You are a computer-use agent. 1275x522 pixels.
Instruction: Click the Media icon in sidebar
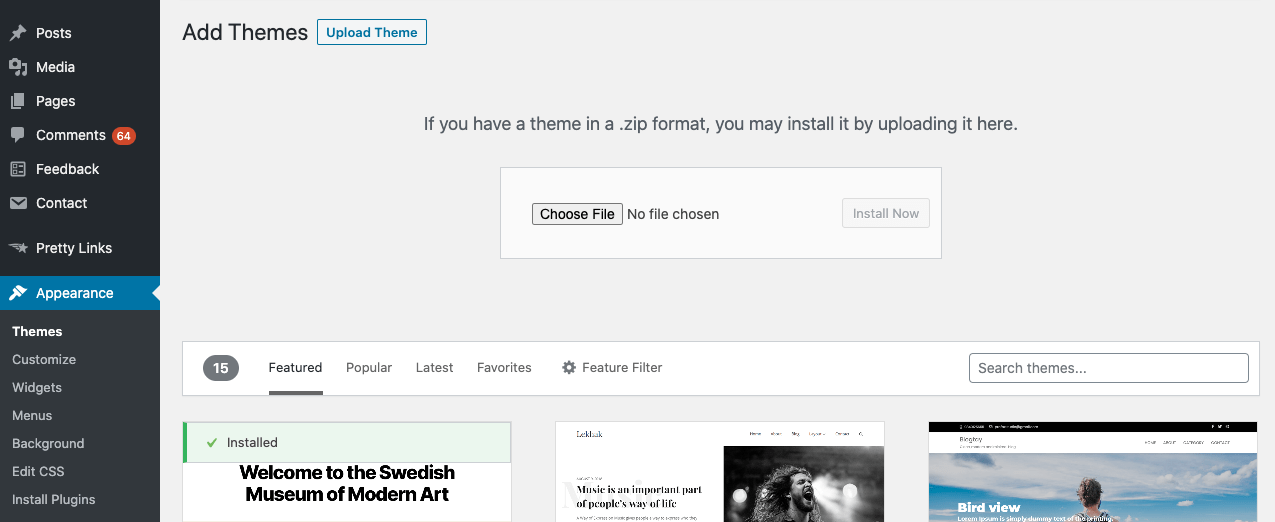(18, 67)
